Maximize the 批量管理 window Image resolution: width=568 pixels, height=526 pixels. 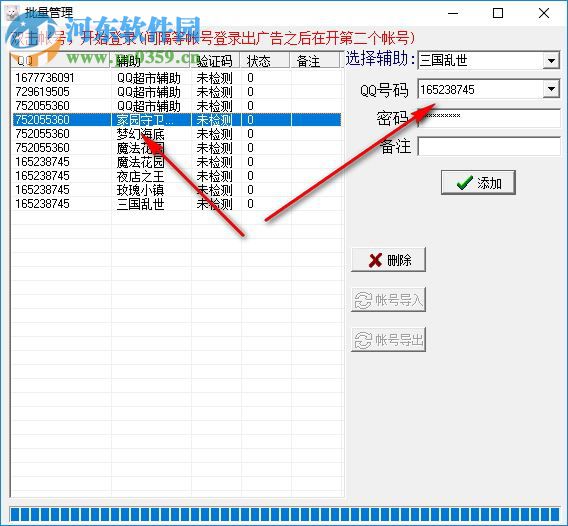[x=498, y=13]
